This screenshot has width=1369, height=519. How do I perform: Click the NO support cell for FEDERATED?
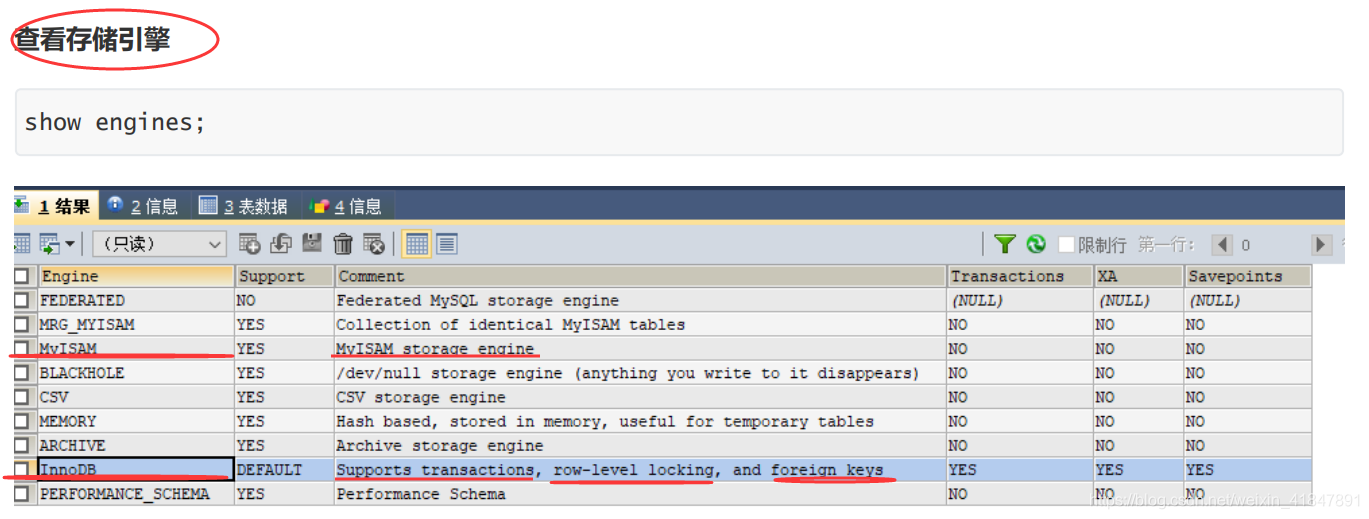pyautogui.click(x=284, y=300)
